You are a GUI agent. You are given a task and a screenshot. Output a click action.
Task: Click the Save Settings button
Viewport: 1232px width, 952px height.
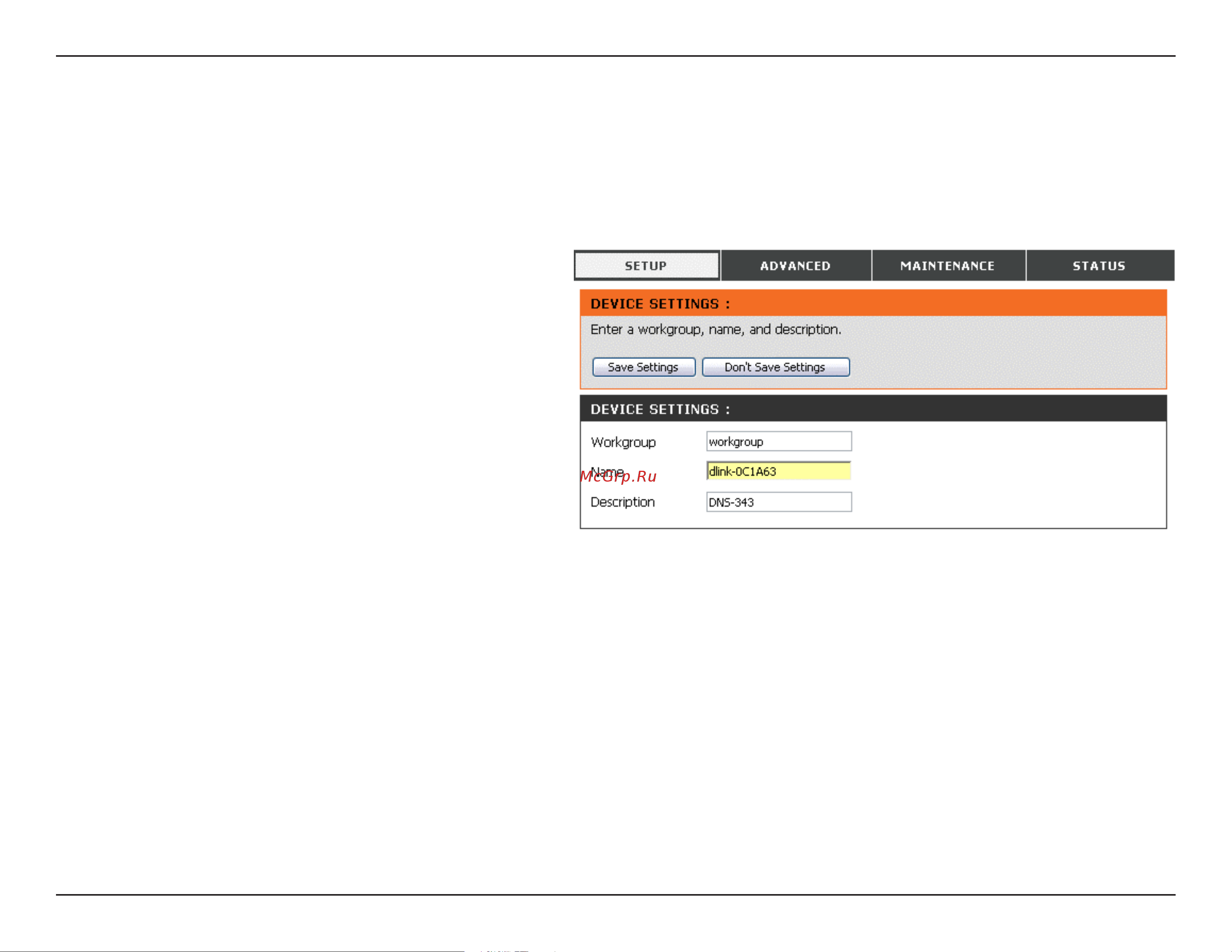(644, 367)
